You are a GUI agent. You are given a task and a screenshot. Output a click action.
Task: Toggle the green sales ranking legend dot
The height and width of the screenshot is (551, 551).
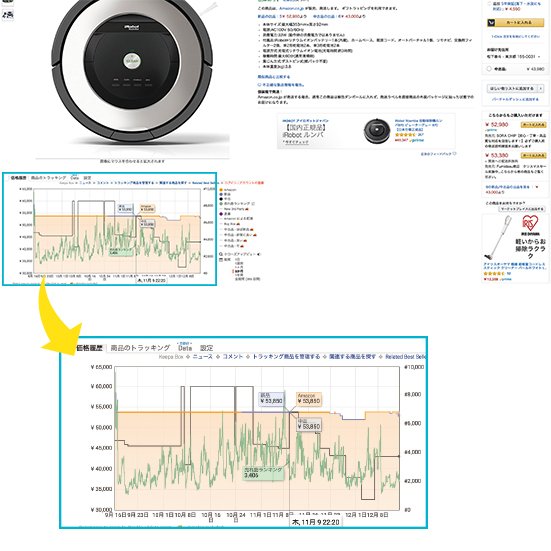click(221, 204)
